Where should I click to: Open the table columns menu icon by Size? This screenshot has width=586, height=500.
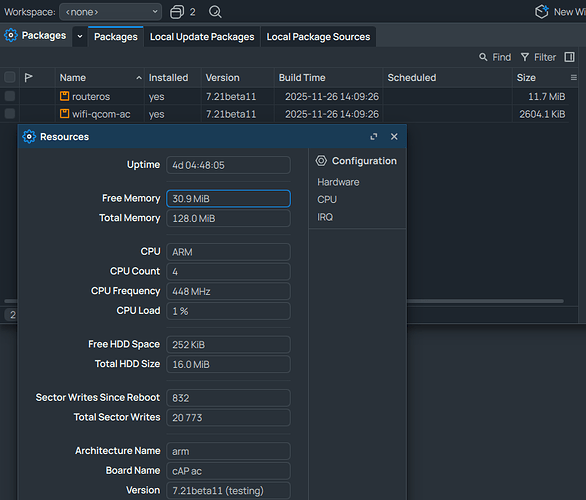tap(574, 78)
